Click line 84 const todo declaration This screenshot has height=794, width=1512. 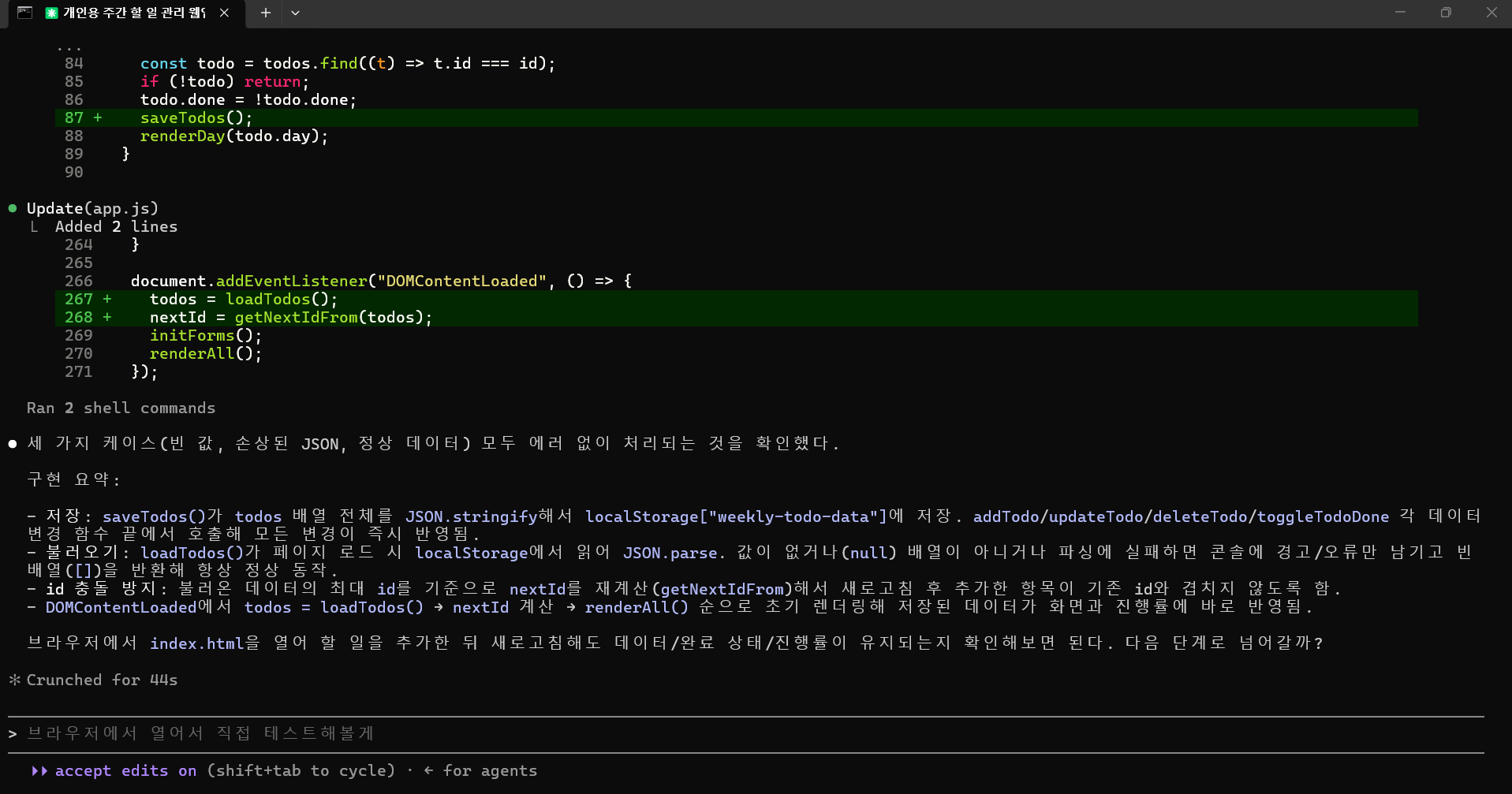point(348,63)
